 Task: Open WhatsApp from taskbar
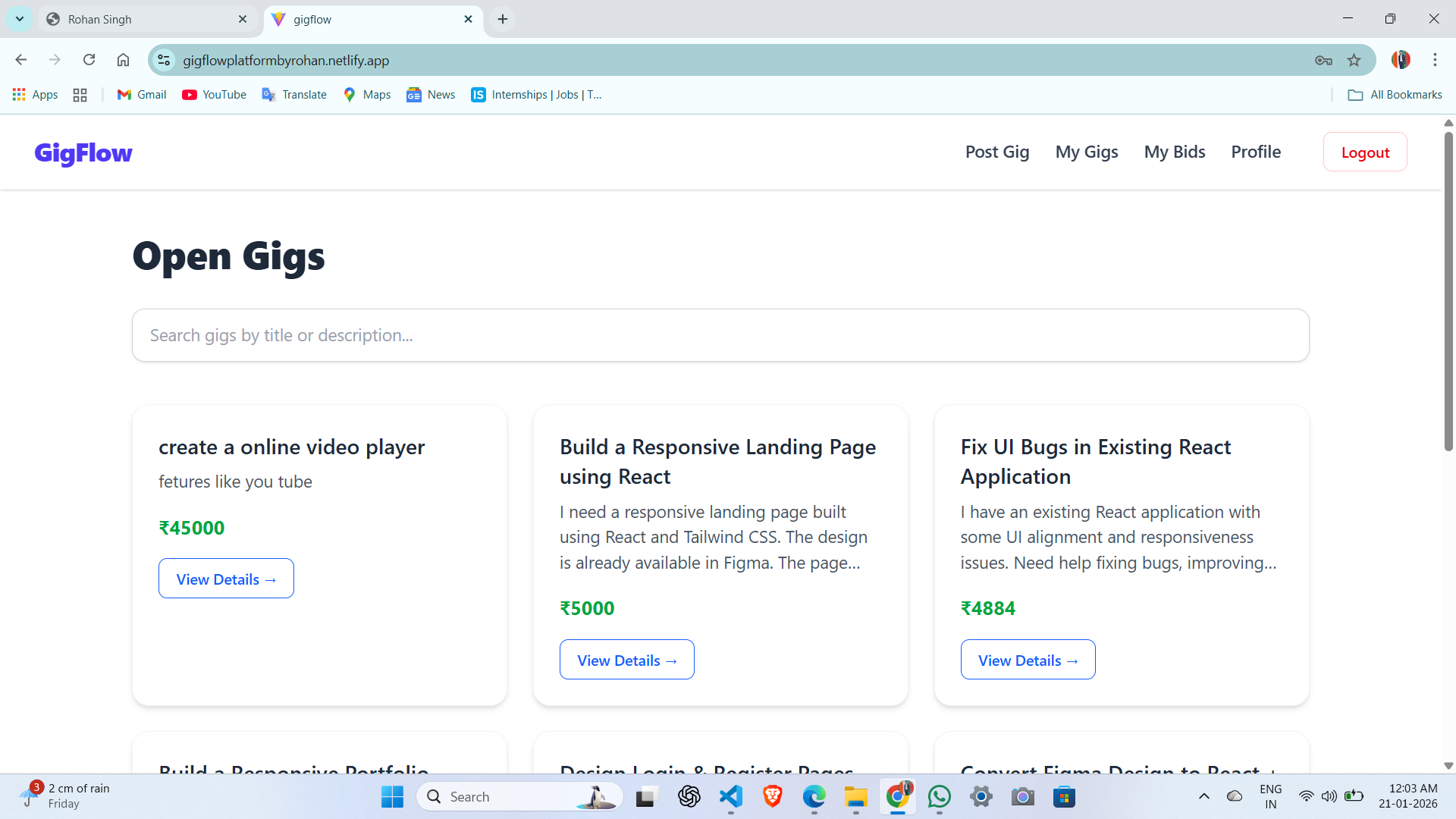(x=939, y=796)
